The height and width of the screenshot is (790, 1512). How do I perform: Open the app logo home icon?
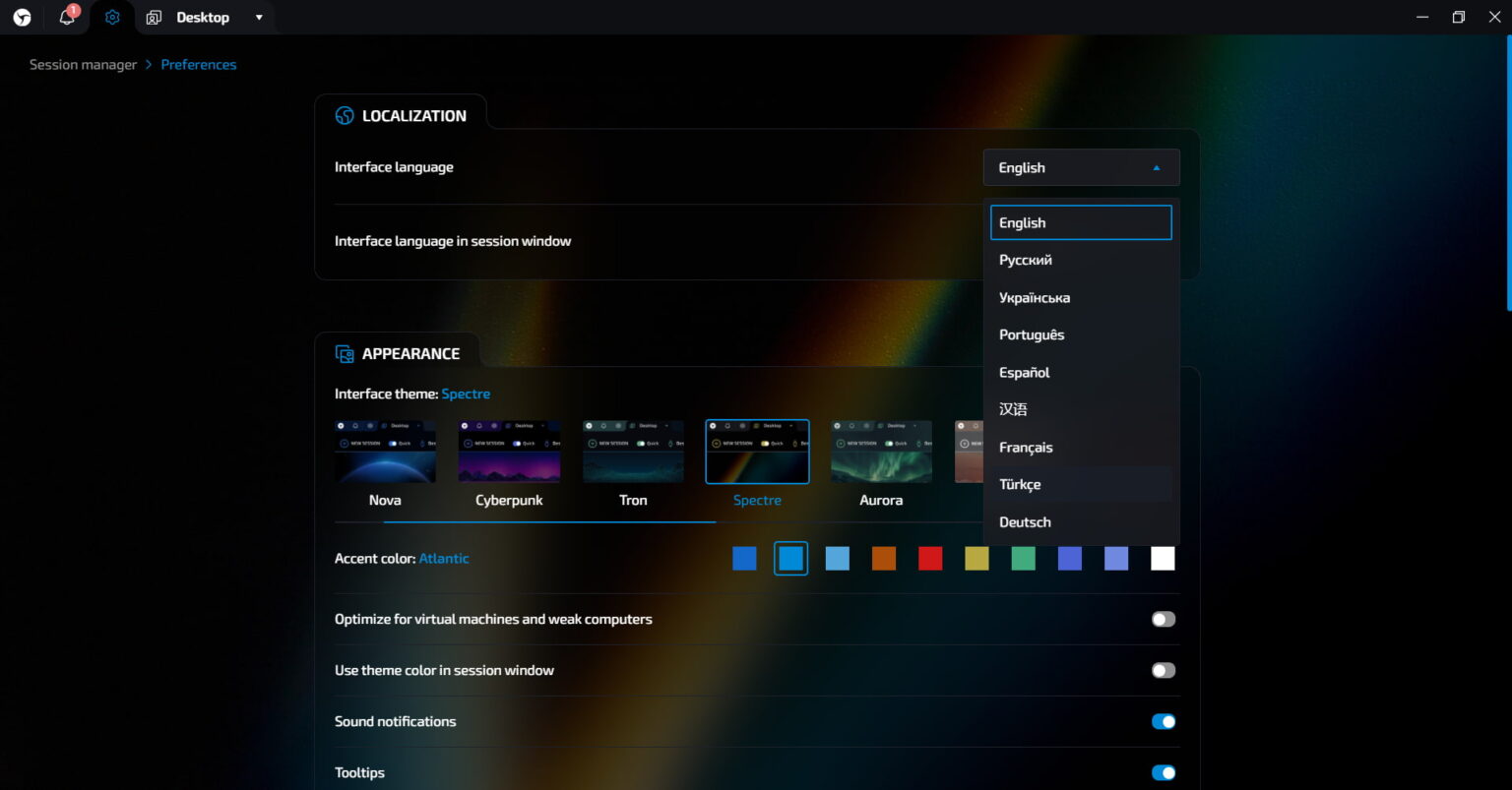tap(22, 17)
